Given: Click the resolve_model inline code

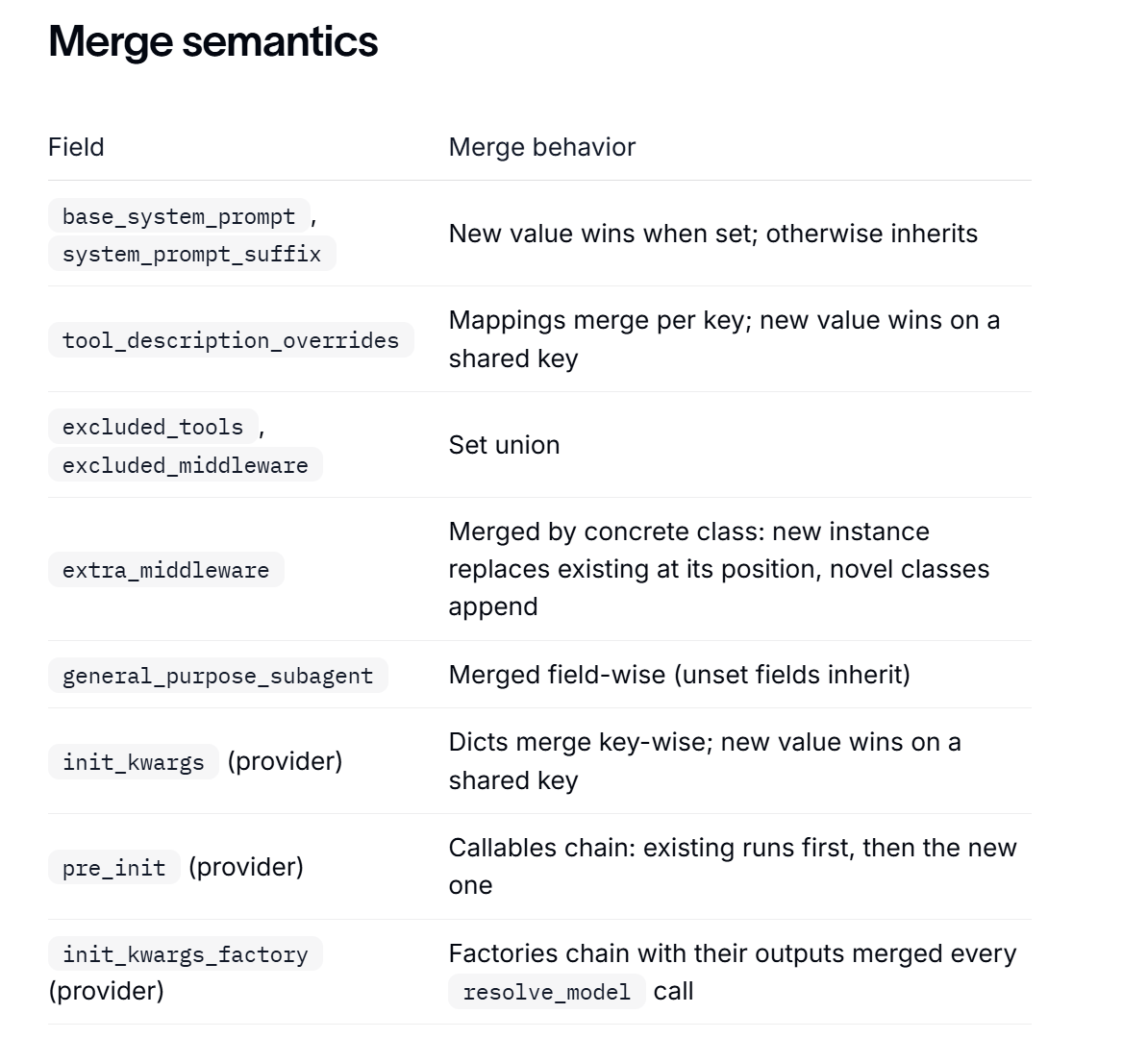Looking at the screenshot, I should click(x=547, y=992).
